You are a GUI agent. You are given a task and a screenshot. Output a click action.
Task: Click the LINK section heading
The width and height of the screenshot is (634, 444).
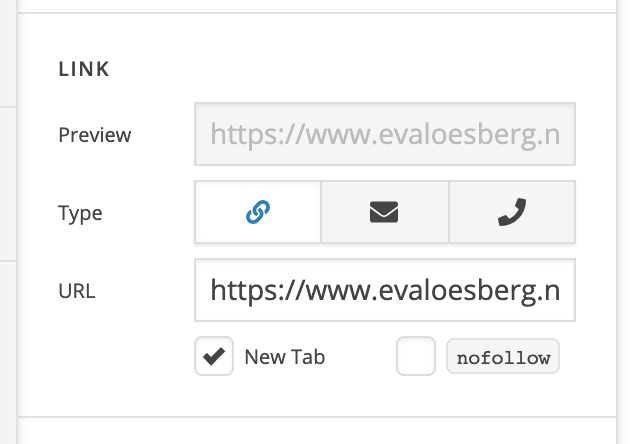(84, 69)
